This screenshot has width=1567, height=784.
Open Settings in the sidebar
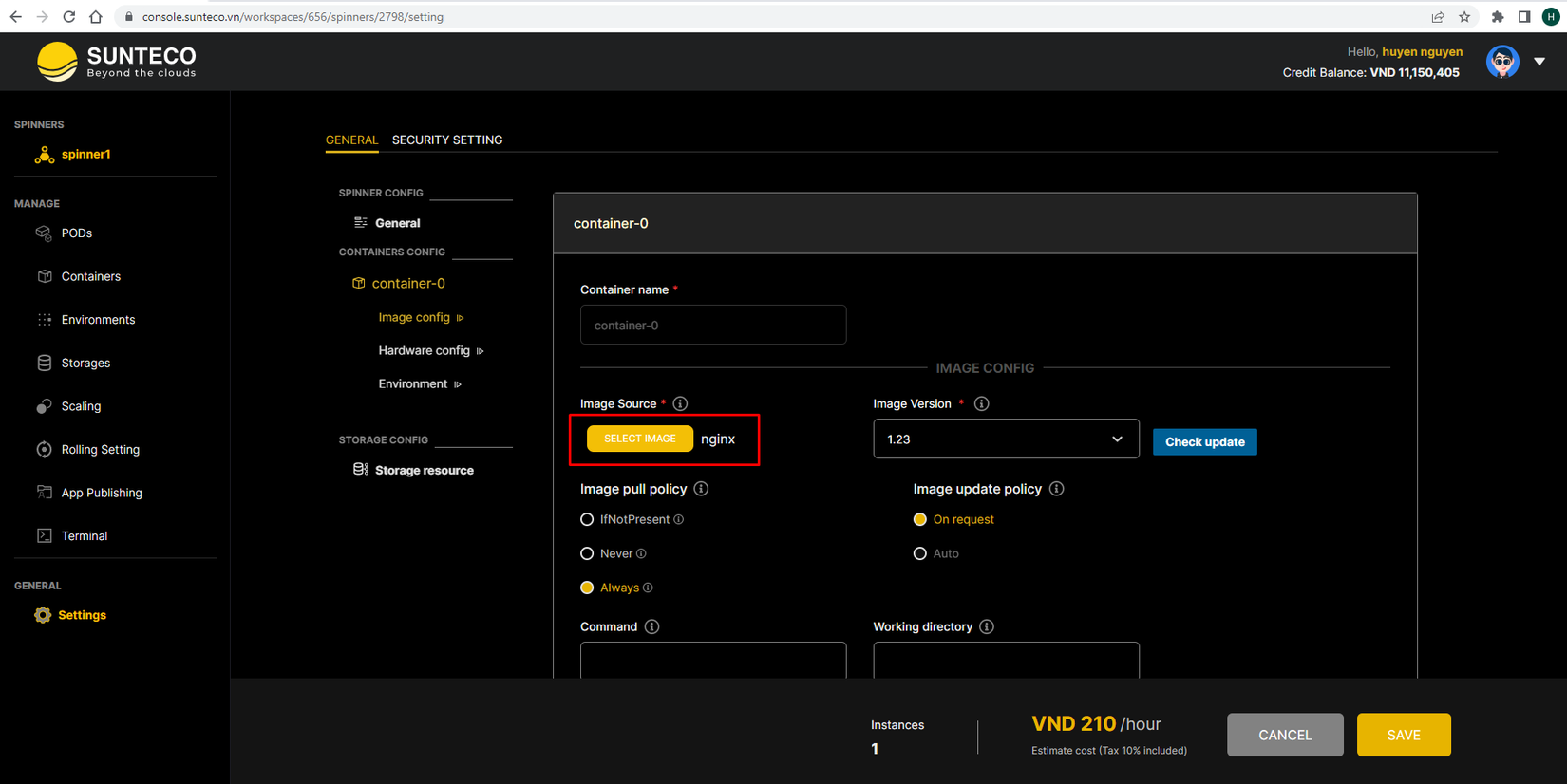82,615
